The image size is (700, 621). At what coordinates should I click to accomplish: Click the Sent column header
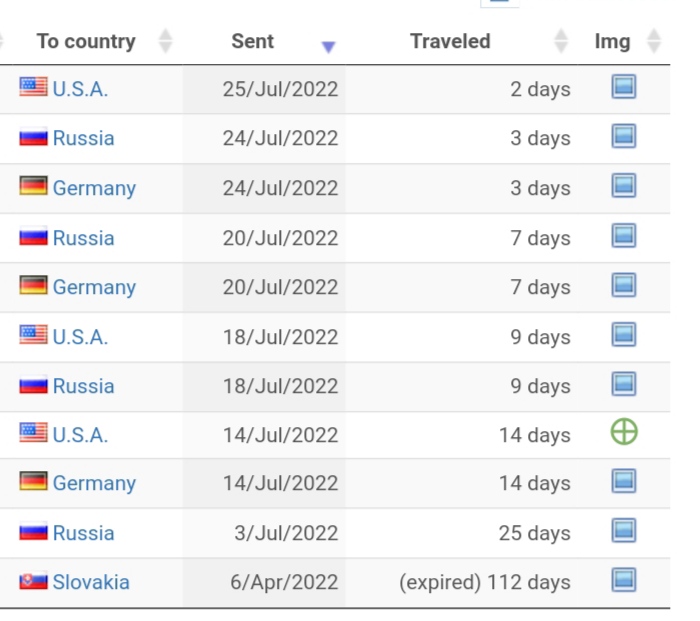click(252, 41)
